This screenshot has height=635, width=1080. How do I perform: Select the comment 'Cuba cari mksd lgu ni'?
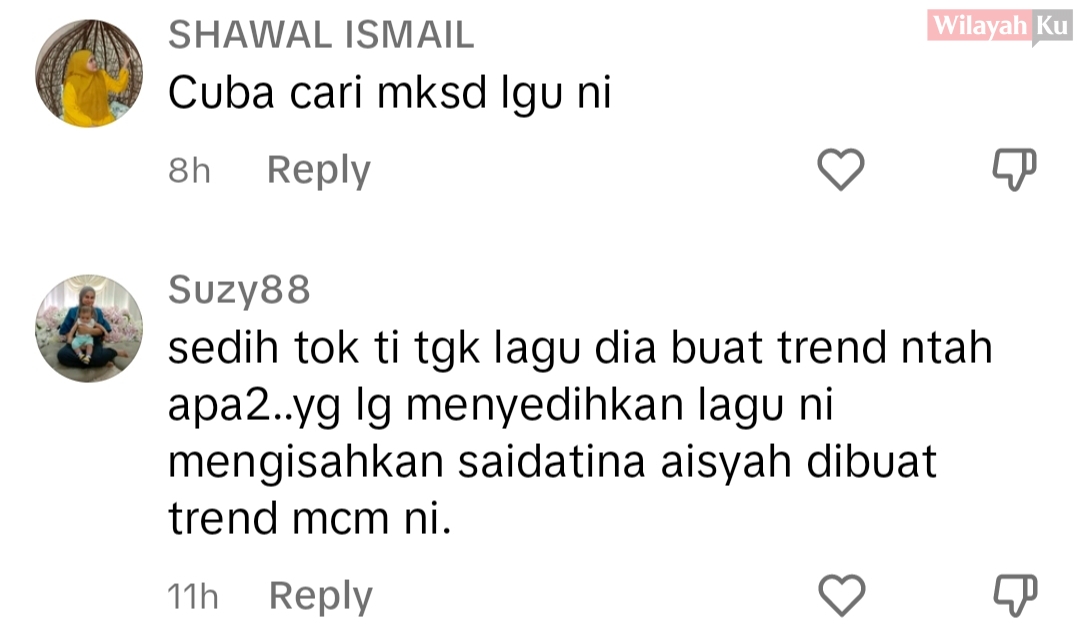[x=390, y=93]
